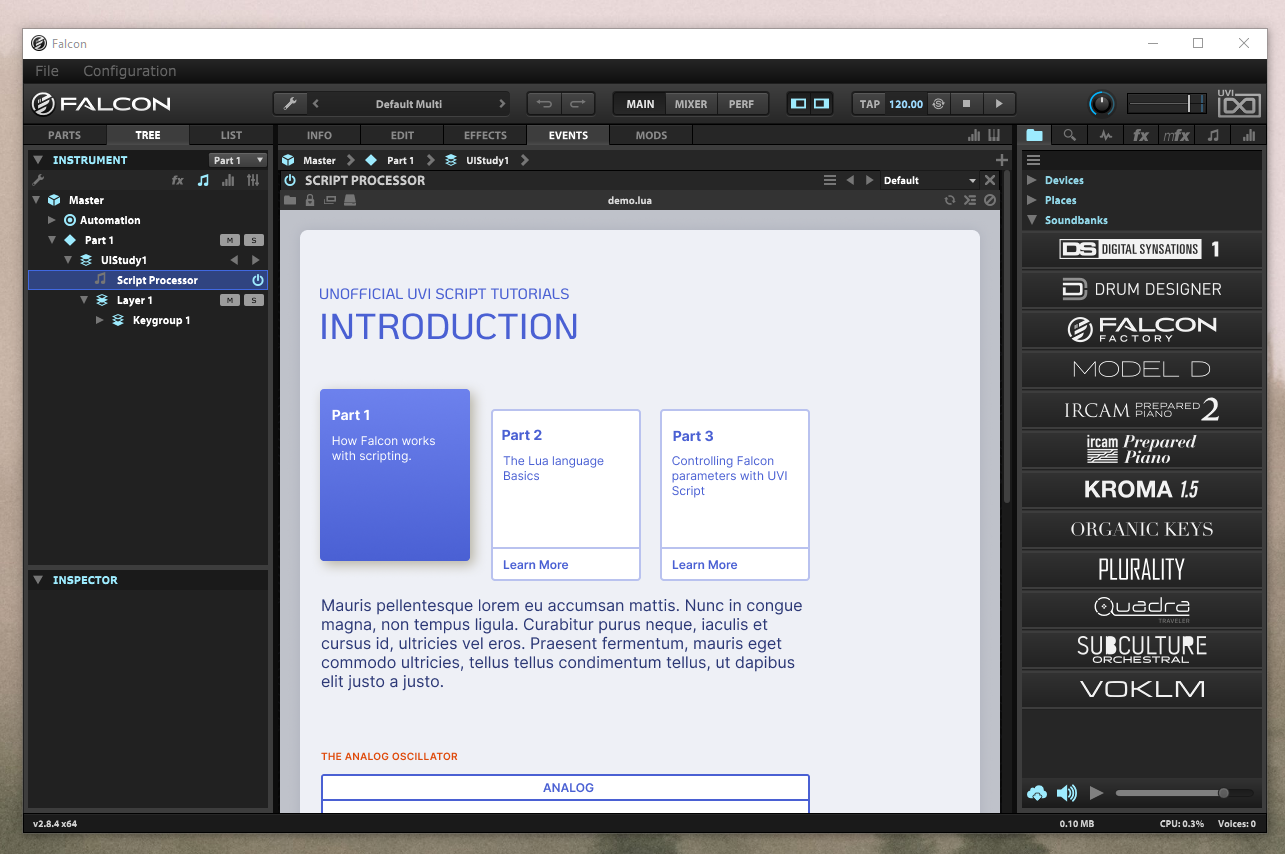Mute Part 1 with the M button
1285x854 pixels.
(x=229, y=240)
